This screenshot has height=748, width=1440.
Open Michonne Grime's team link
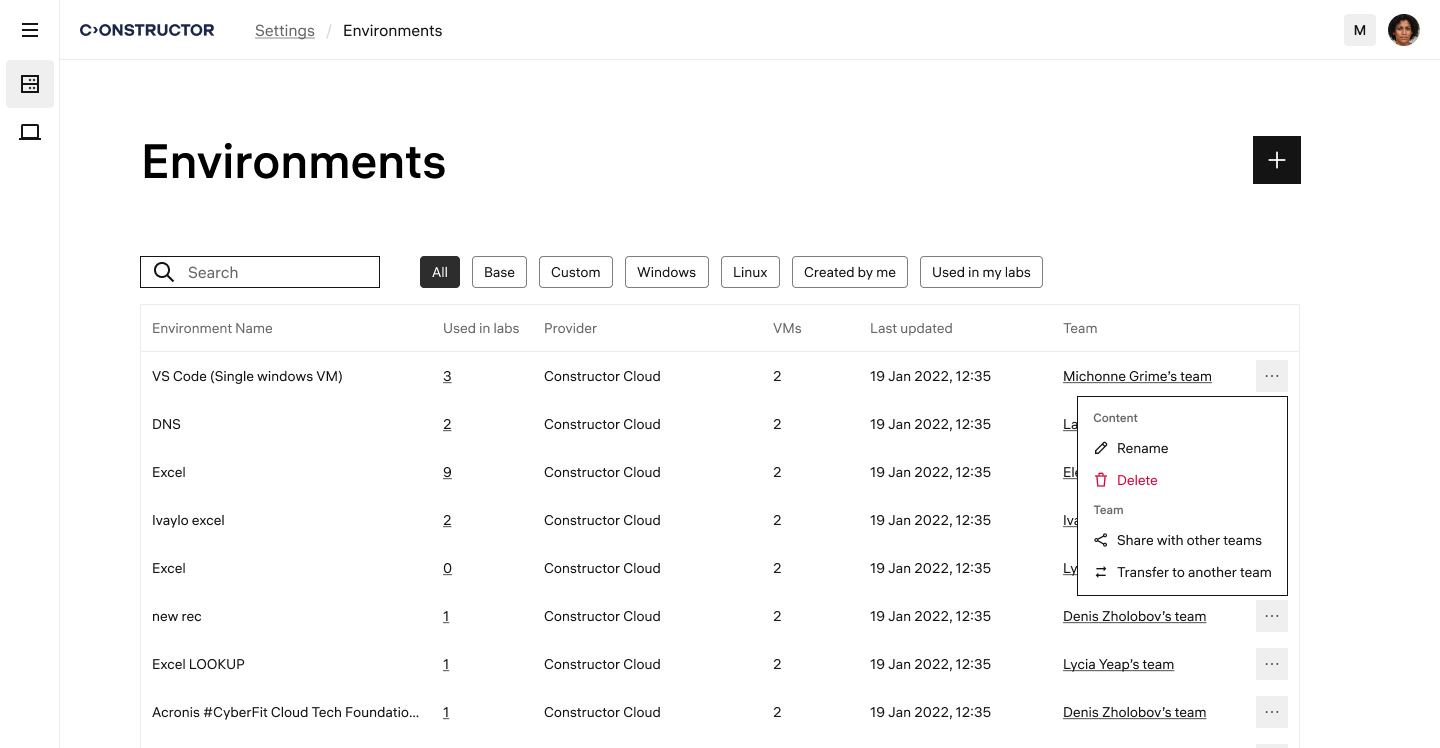(x=1137, y=376)
